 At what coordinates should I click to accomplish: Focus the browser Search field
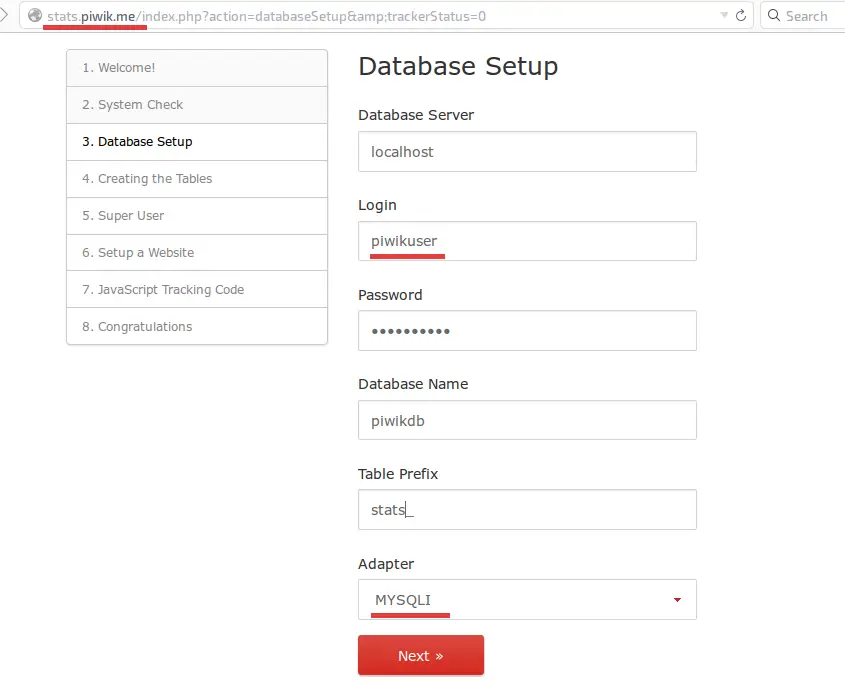[x=803, y=16]
